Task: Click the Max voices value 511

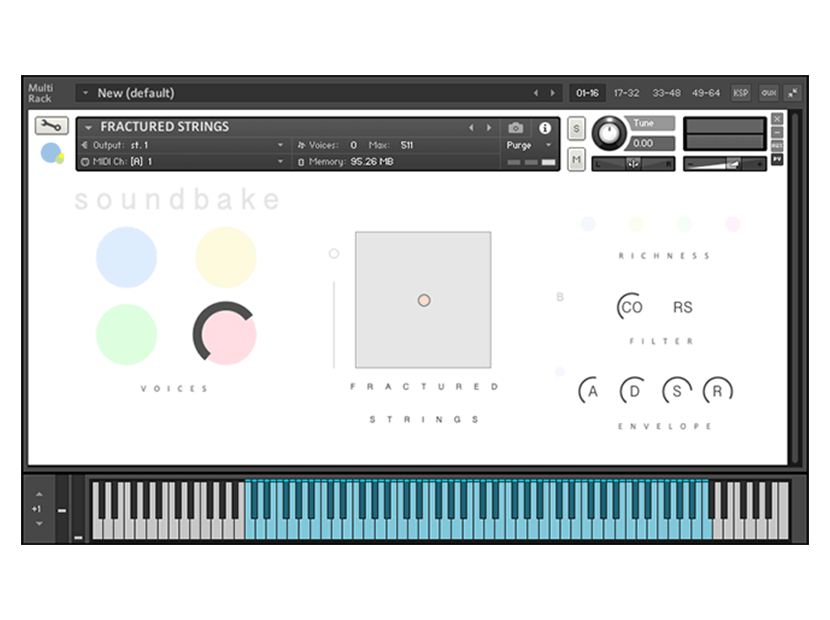Action: tap(407, 145)
